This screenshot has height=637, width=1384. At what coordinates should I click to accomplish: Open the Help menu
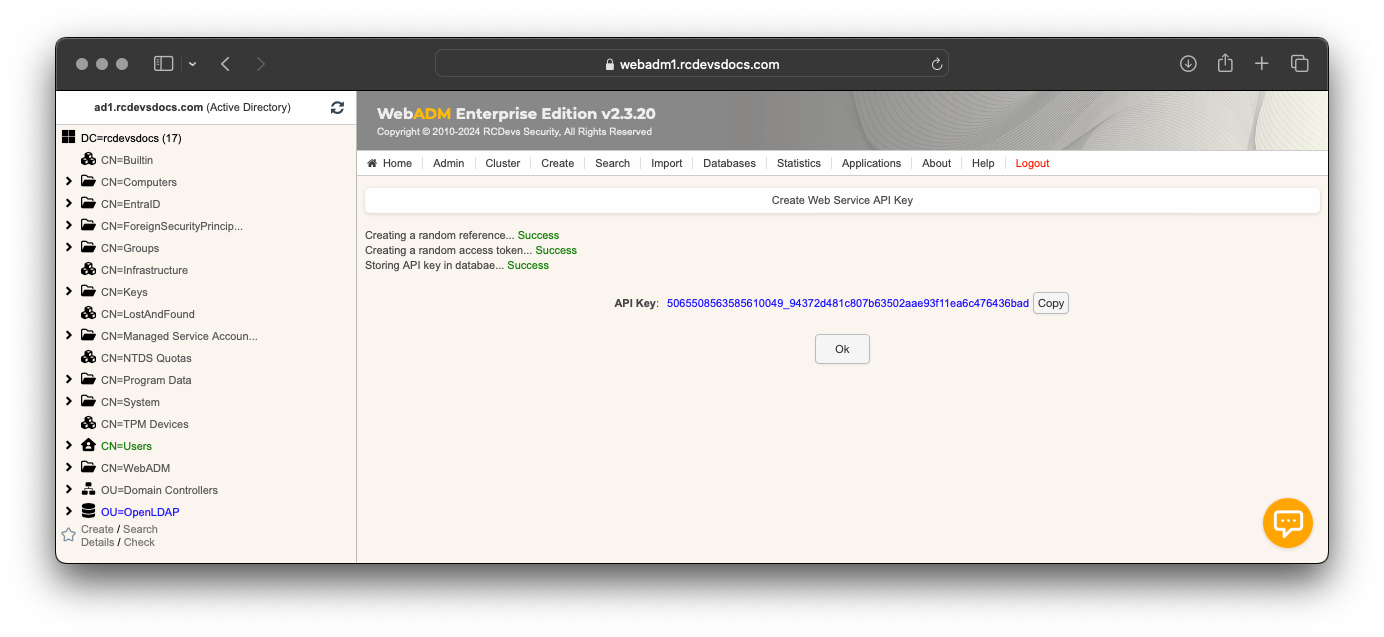coord(983,163)
